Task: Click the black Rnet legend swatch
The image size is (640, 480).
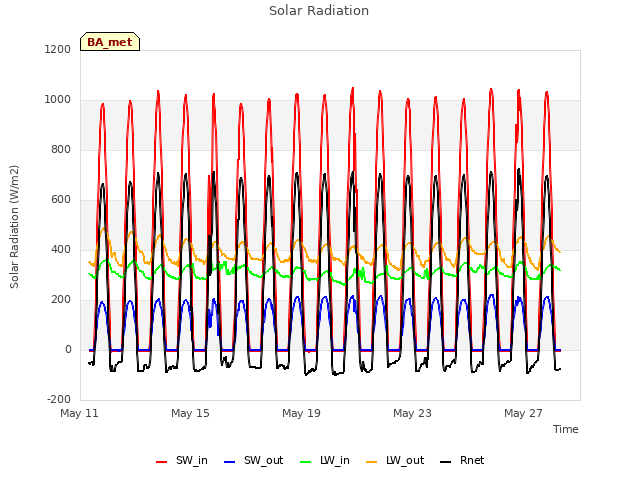Action: pyautogui.click(x=446, y=462)
